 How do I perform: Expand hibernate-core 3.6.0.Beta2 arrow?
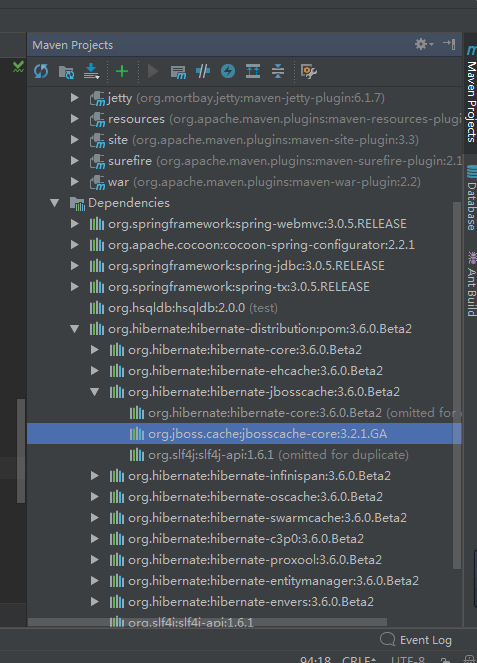(x=95, y=350)
